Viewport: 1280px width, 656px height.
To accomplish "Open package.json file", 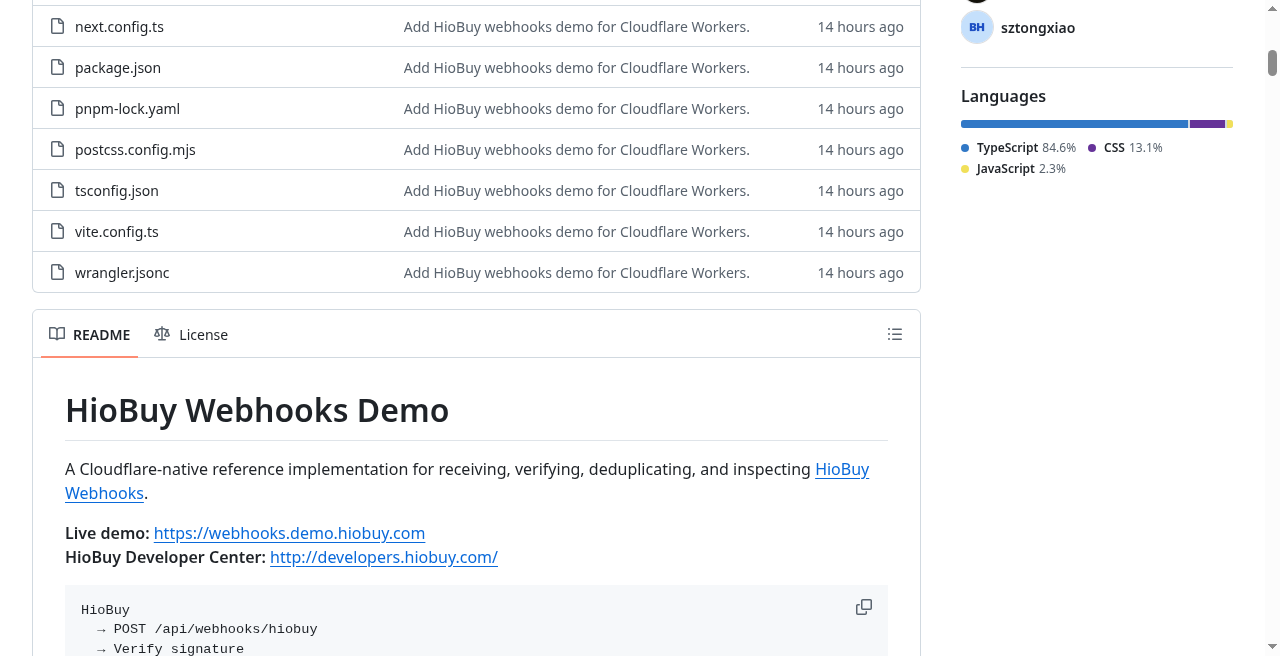I will 118,68.
